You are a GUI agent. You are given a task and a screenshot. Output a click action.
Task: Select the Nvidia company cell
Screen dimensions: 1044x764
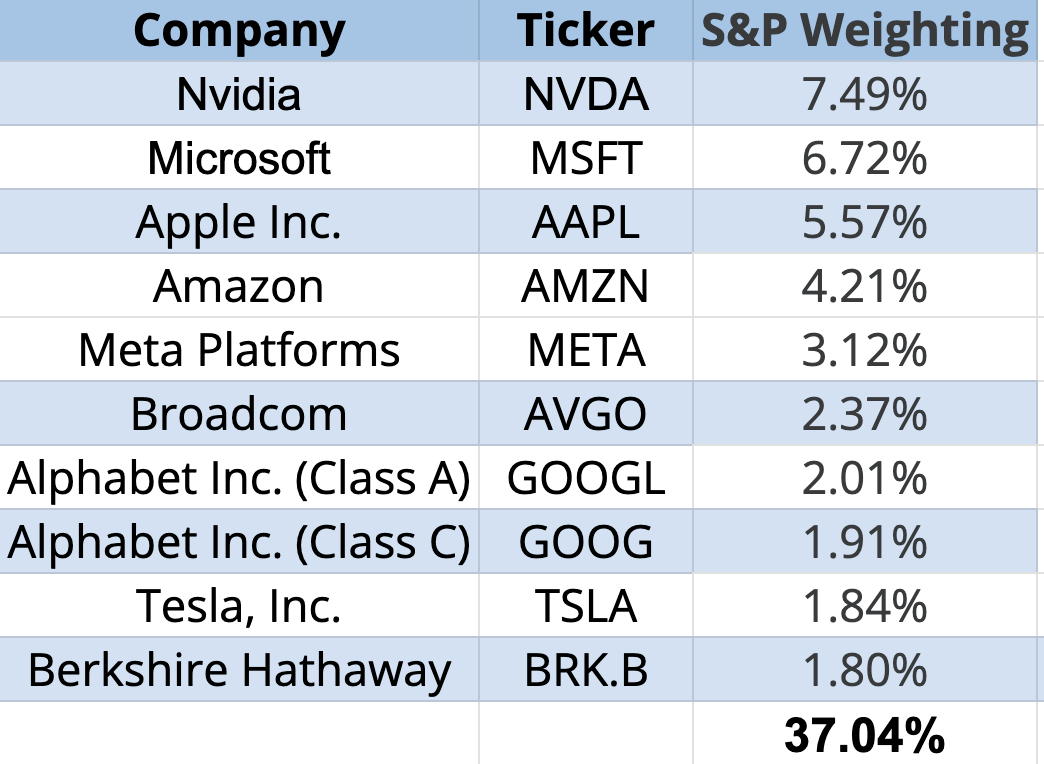point(239,94)
